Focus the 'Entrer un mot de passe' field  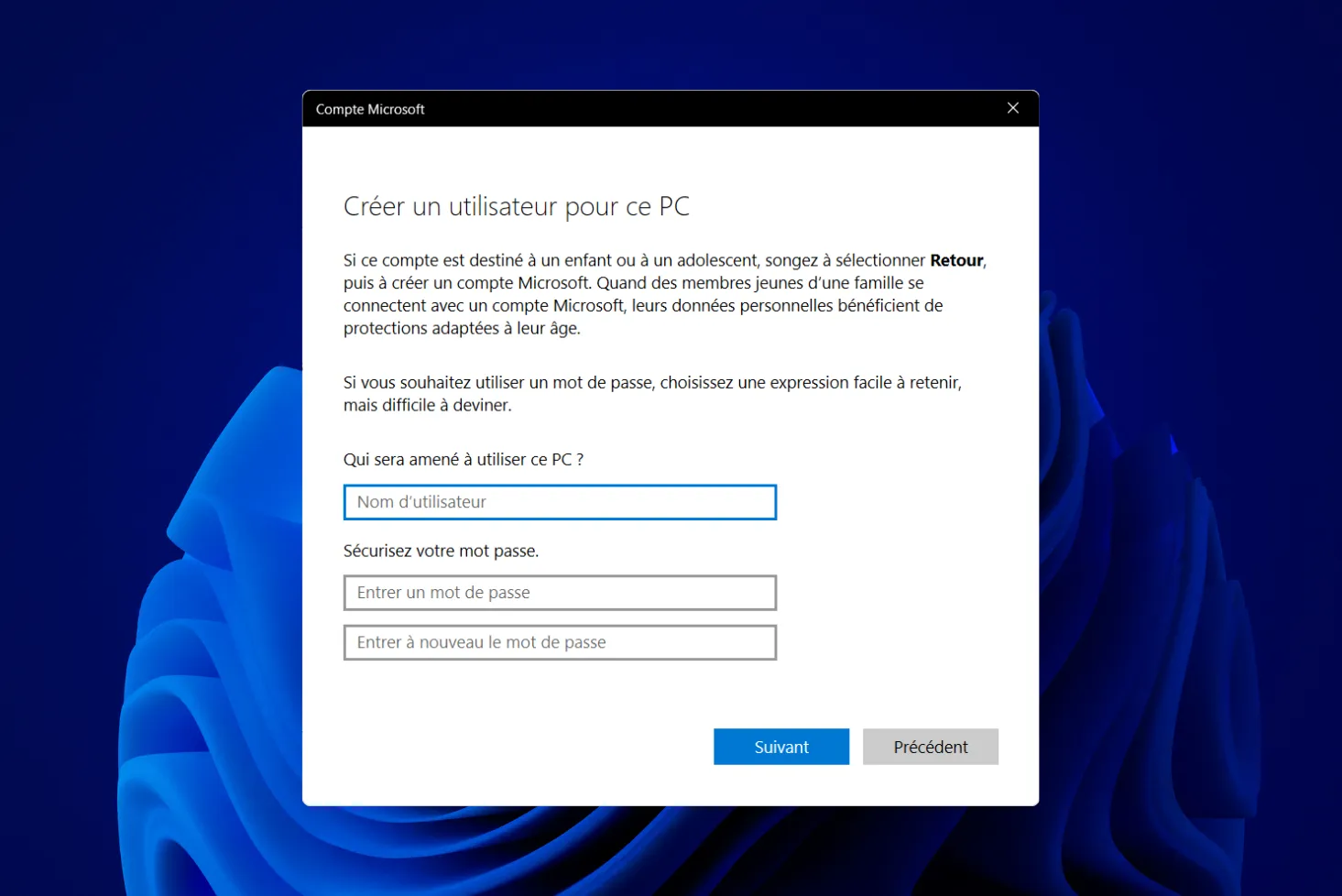560,593
